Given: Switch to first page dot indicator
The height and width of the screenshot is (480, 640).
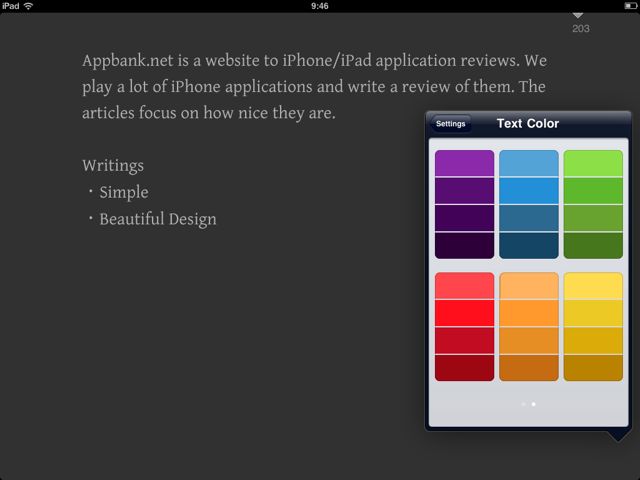Looking at the screenshot, I should (524, 404).
